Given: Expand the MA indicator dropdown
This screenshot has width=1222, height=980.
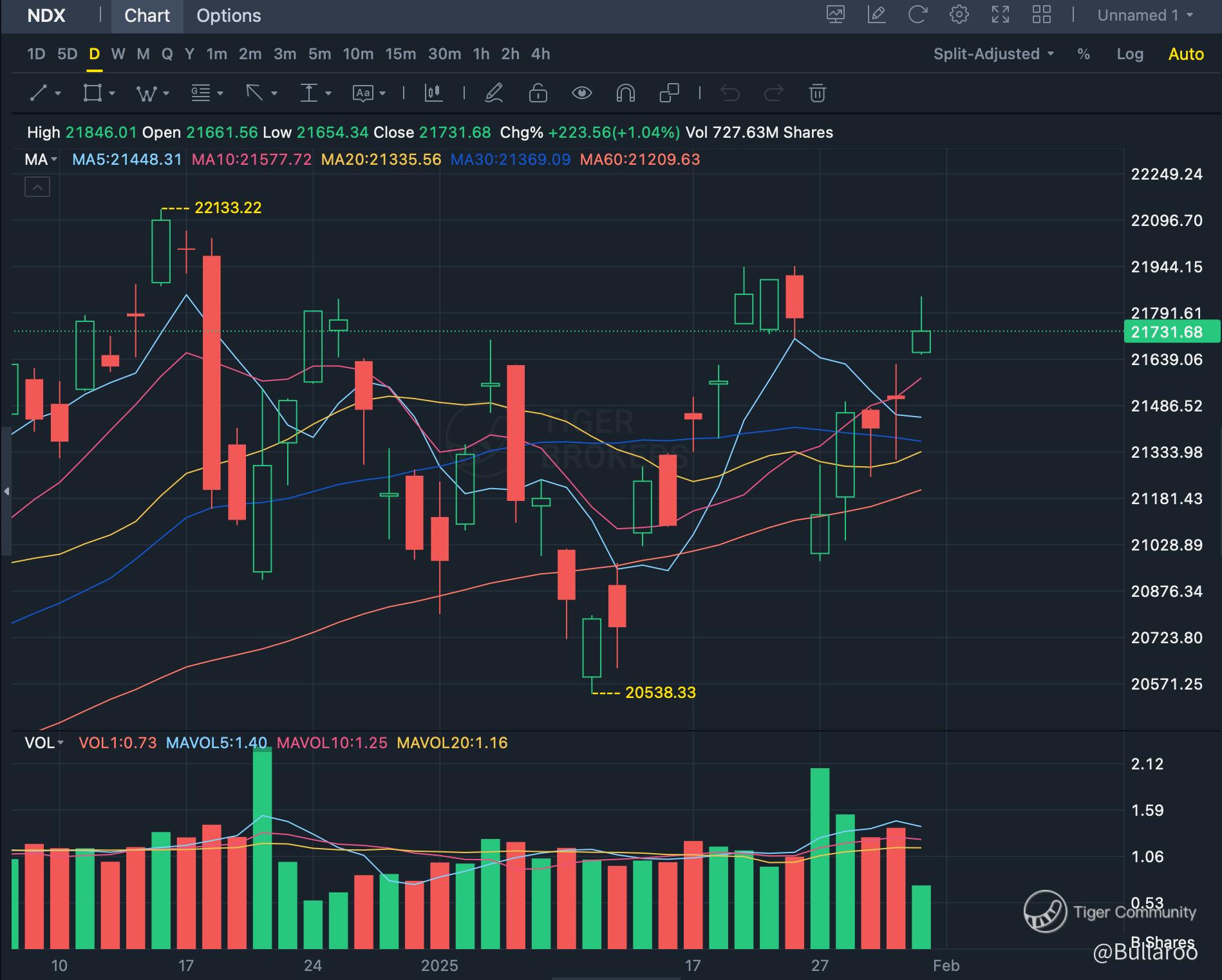Looking at the screenshot, I should point(41,160).
